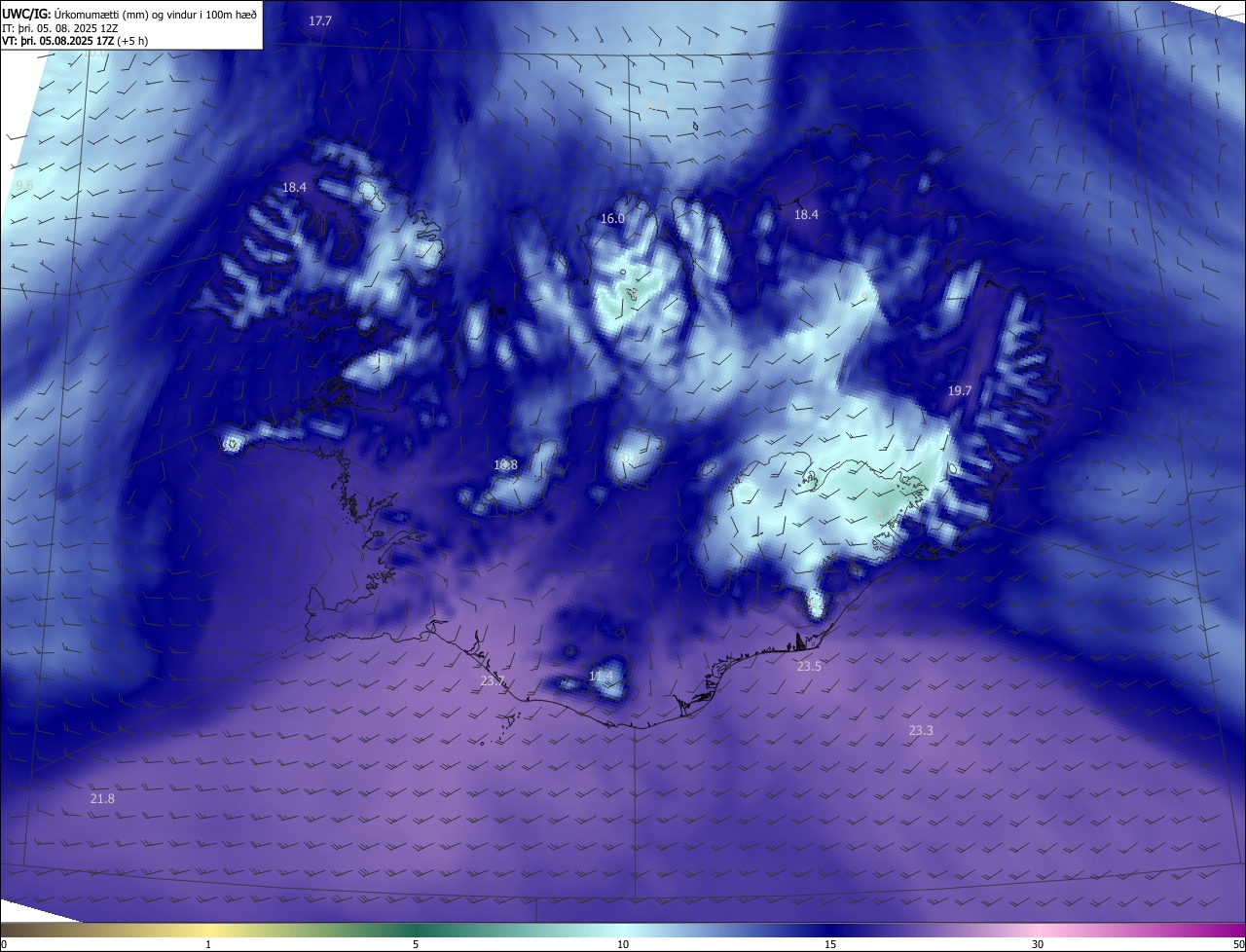Click the 19.7 value label in the east
The width and height of the screenshot is (1246, 952).
coord(960,391)
